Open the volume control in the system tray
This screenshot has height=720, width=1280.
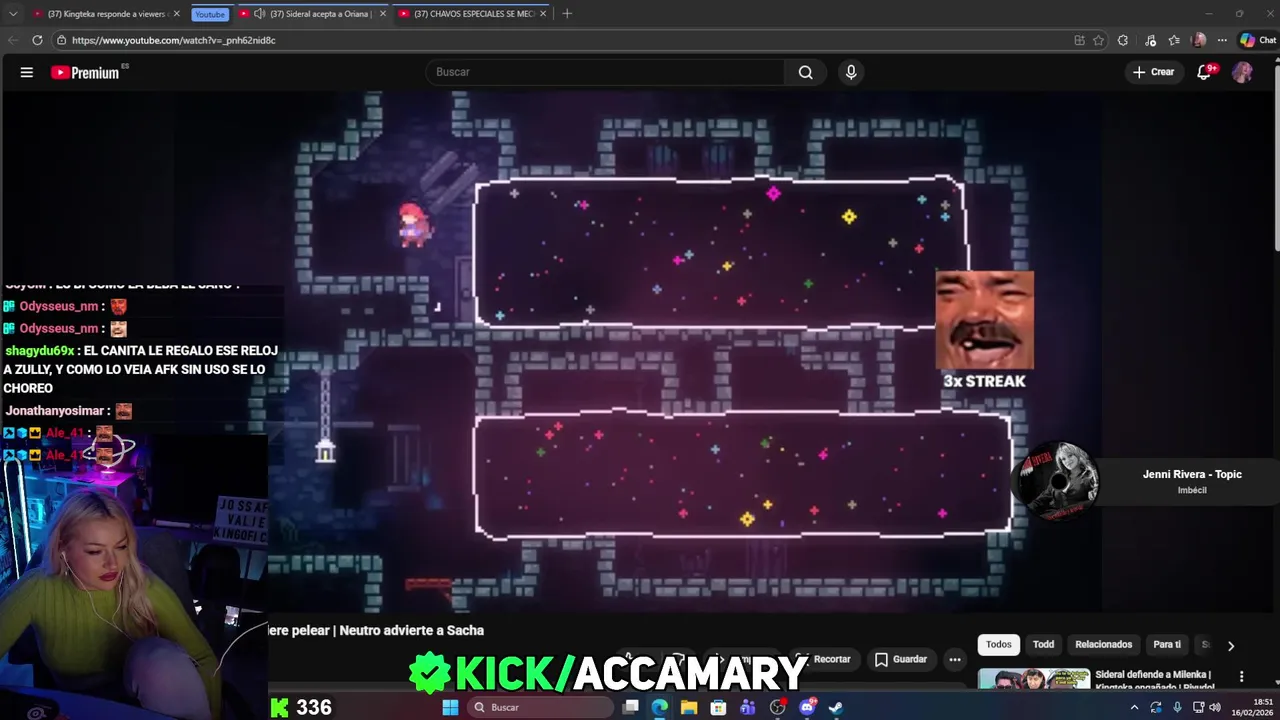tap(1215, 707)
